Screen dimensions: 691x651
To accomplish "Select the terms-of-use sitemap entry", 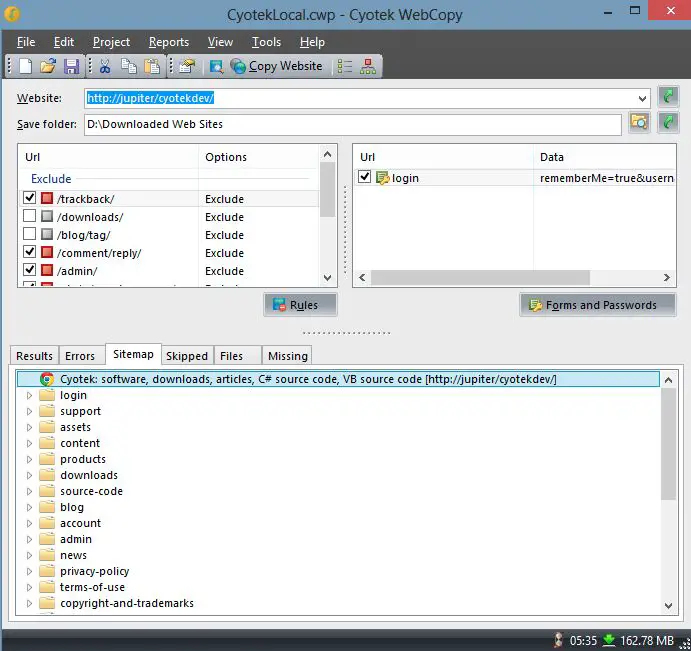I will 92,587.
